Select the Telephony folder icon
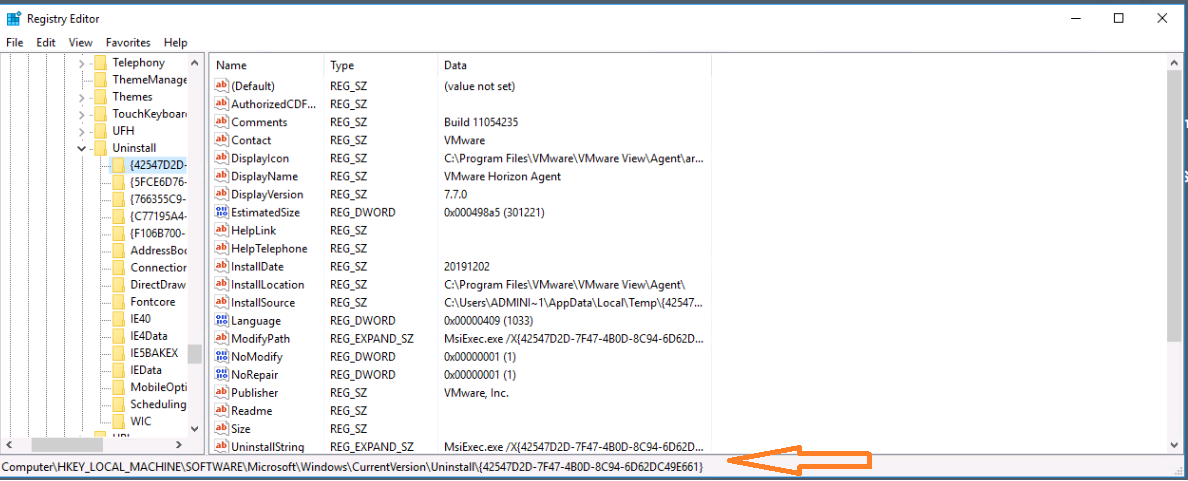 point(100,63)
